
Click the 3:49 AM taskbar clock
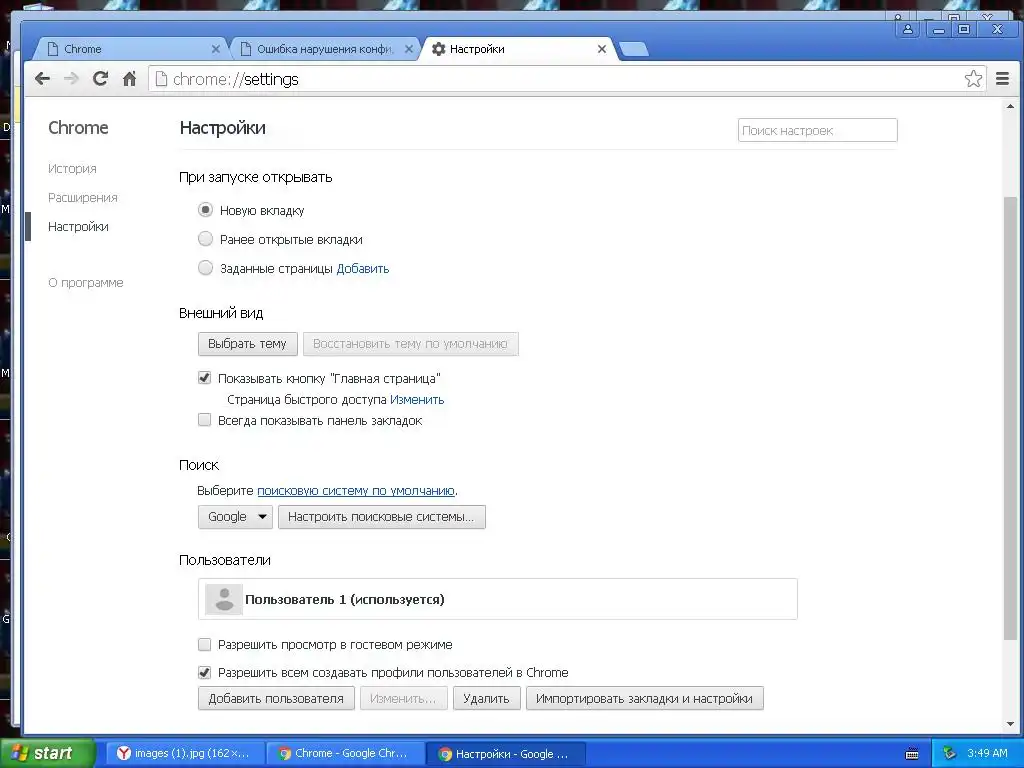pyautogui.click(x=987, y=754)
